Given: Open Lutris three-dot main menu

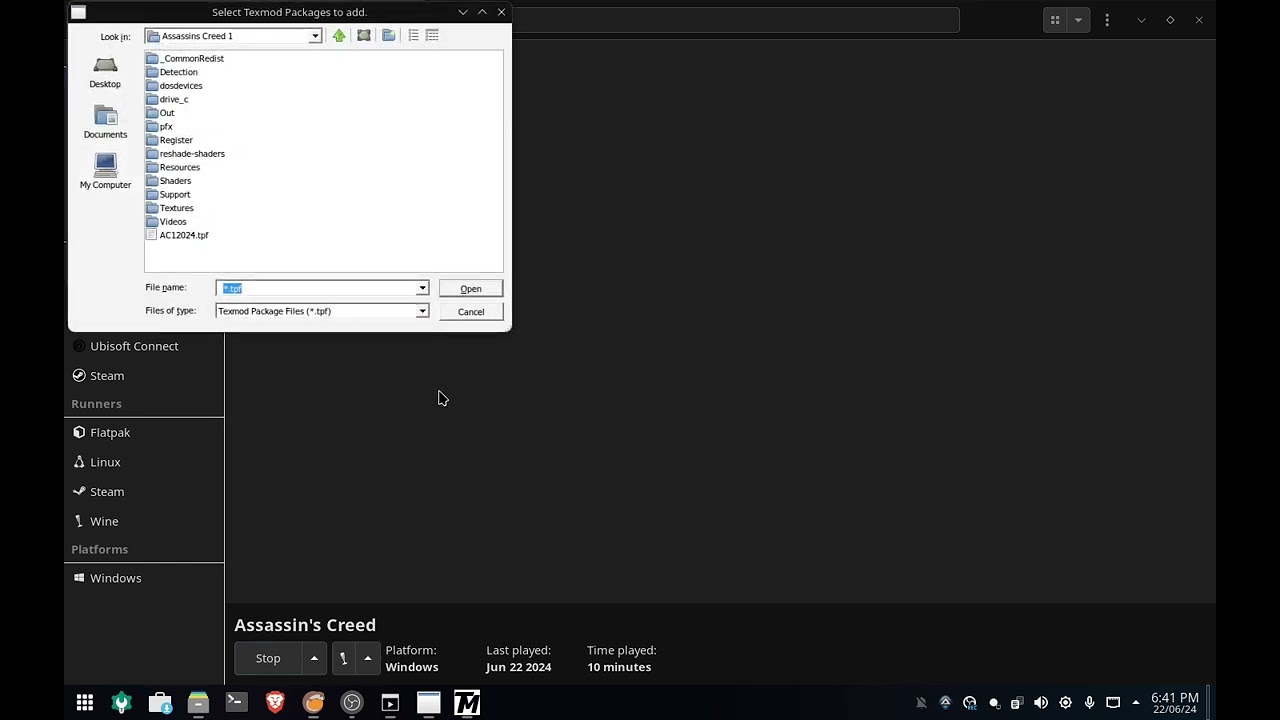Looking at the screenshot, I should tap(1107, 20).
